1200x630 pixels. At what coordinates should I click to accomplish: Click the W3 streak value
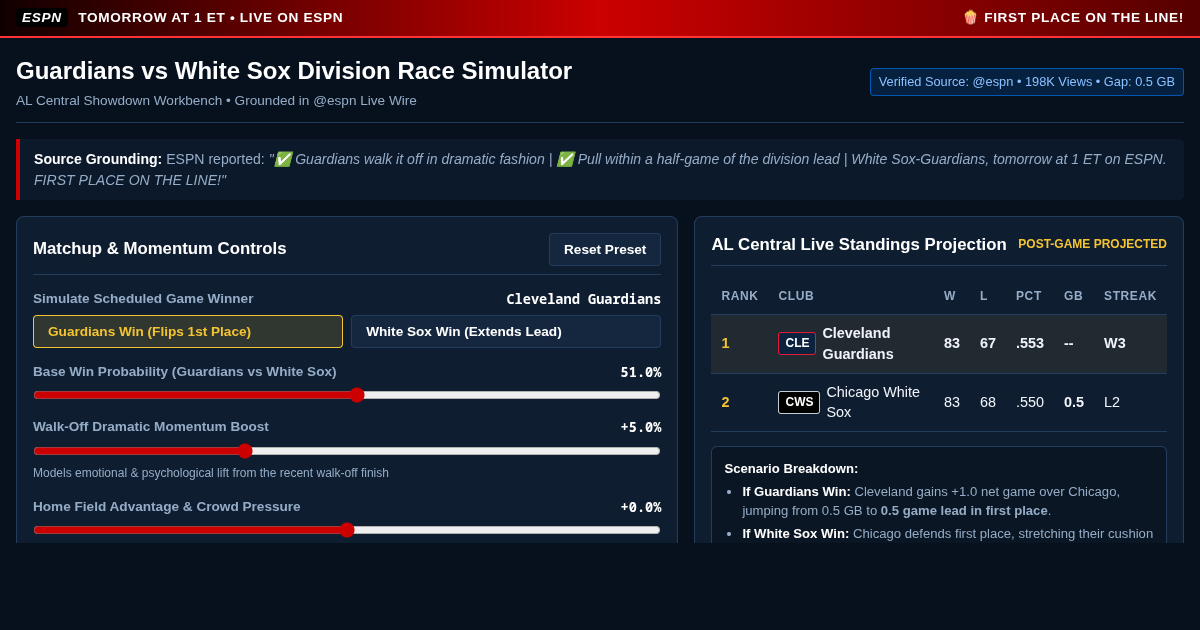pyautogui.click(x=1115, y=343)
